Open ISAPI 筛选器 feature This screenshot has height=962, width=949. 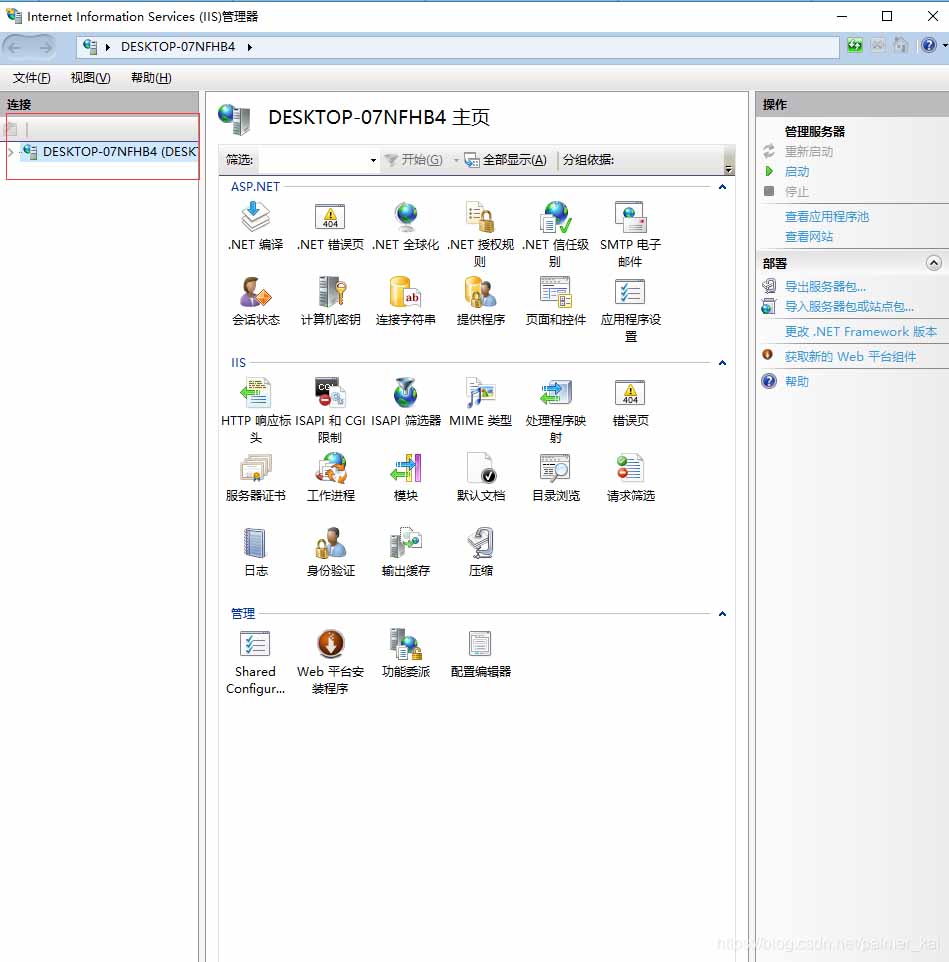[x=405, y=402]
